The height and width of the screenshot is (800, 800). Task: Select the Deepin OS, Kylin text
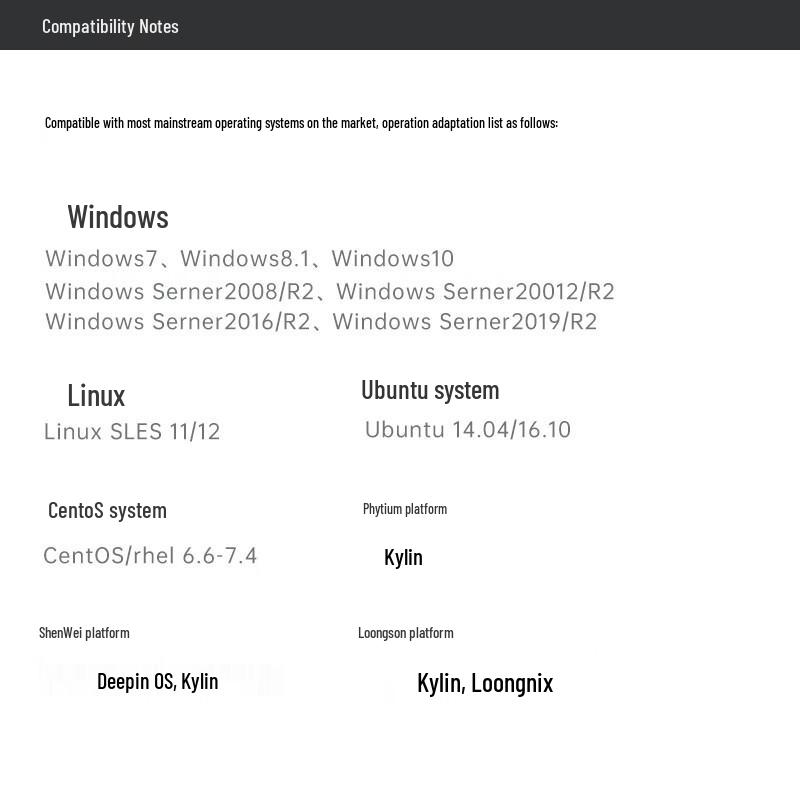click(157, 682)
